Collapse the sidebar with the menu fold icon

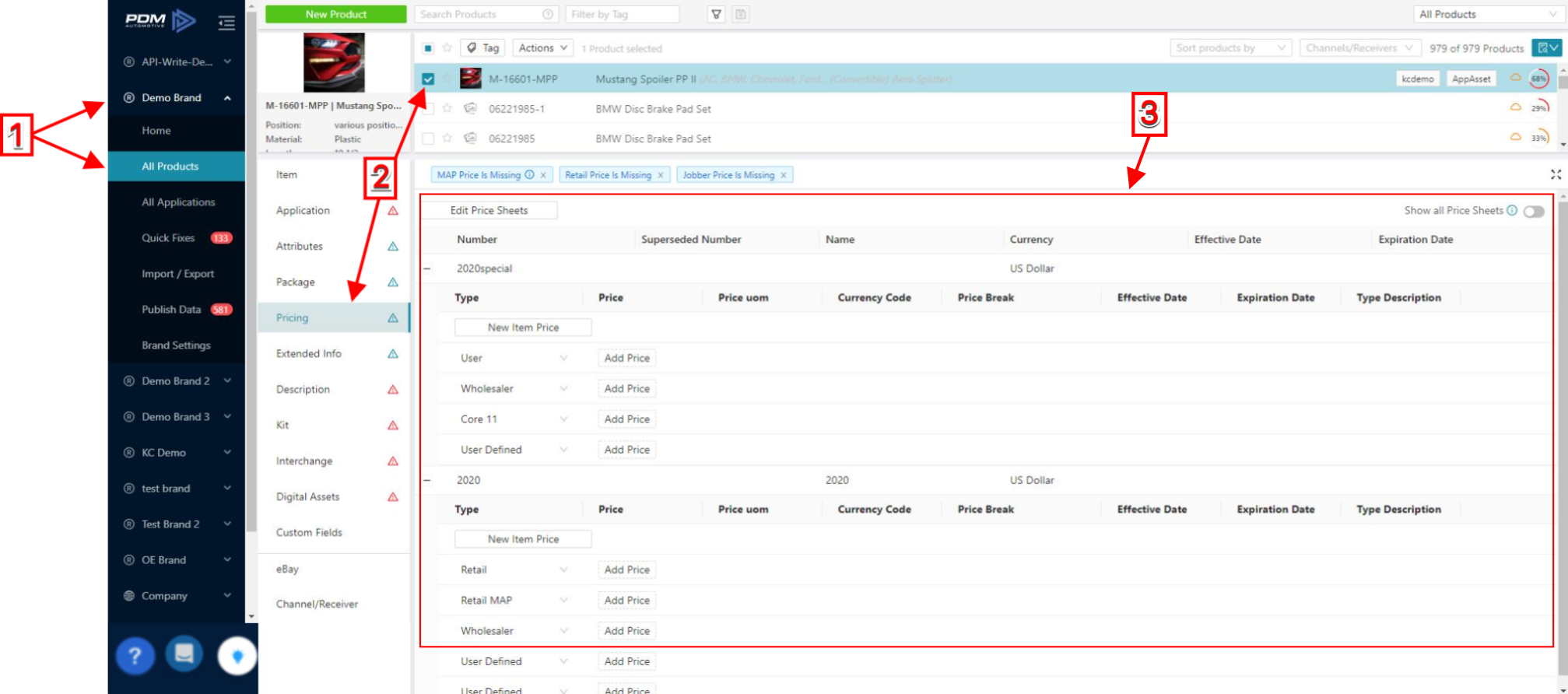(226, 23)
